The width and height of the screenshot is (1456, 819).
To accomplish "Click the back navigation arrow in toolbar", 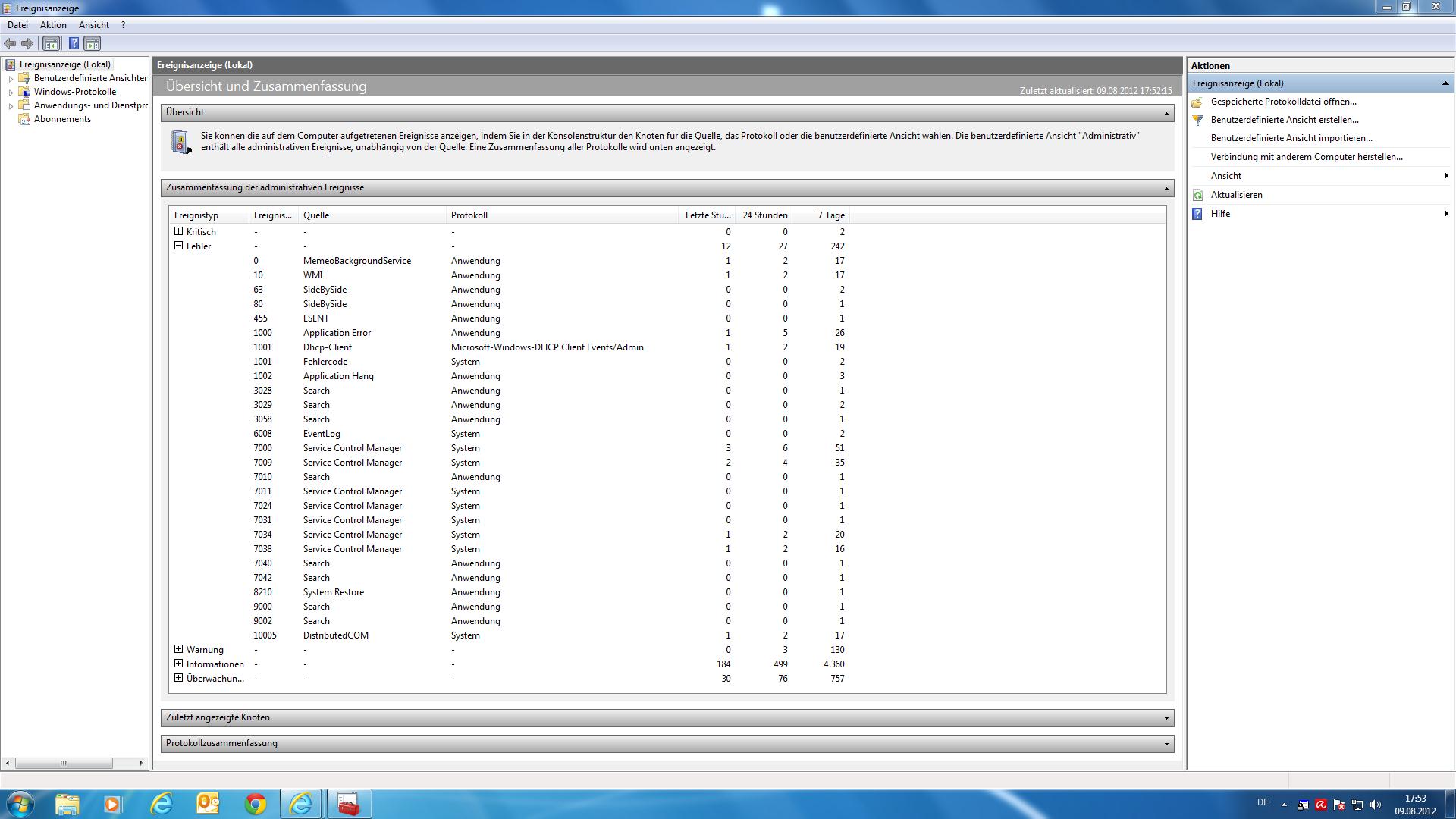I will (10, 43).
